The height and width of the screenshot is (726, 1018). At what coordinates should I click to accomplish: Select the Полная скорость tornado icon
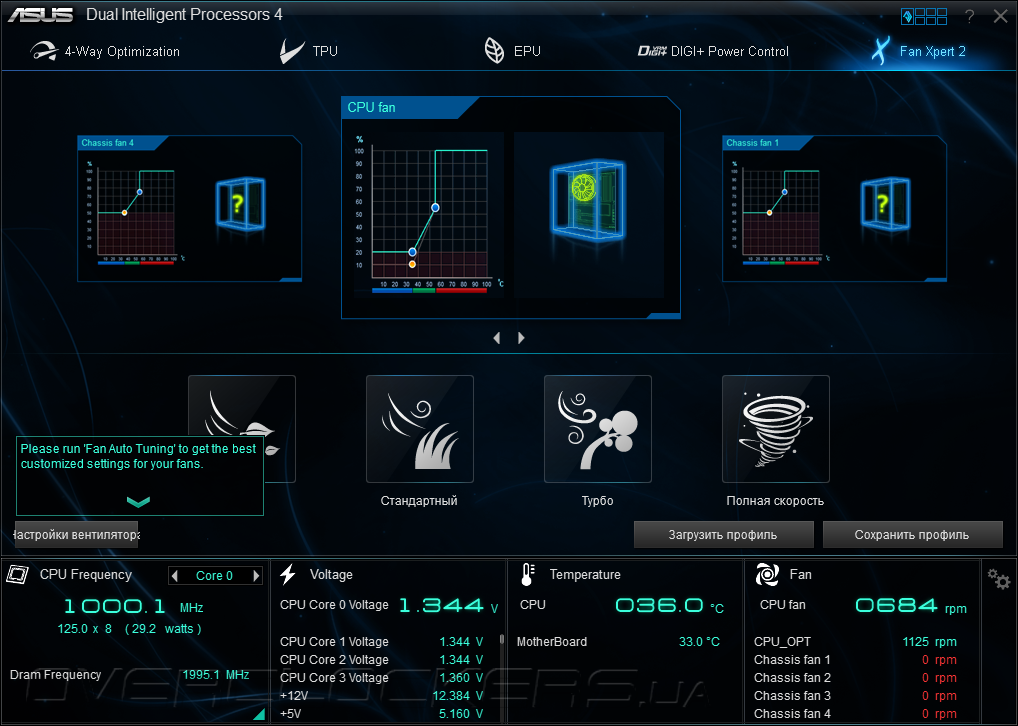776,429
